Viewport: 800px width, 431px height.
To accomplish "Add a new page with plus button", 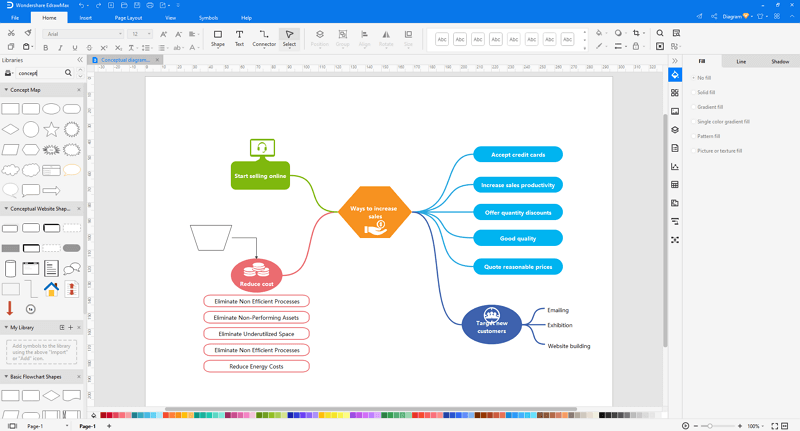I will [x=109, y=426].
